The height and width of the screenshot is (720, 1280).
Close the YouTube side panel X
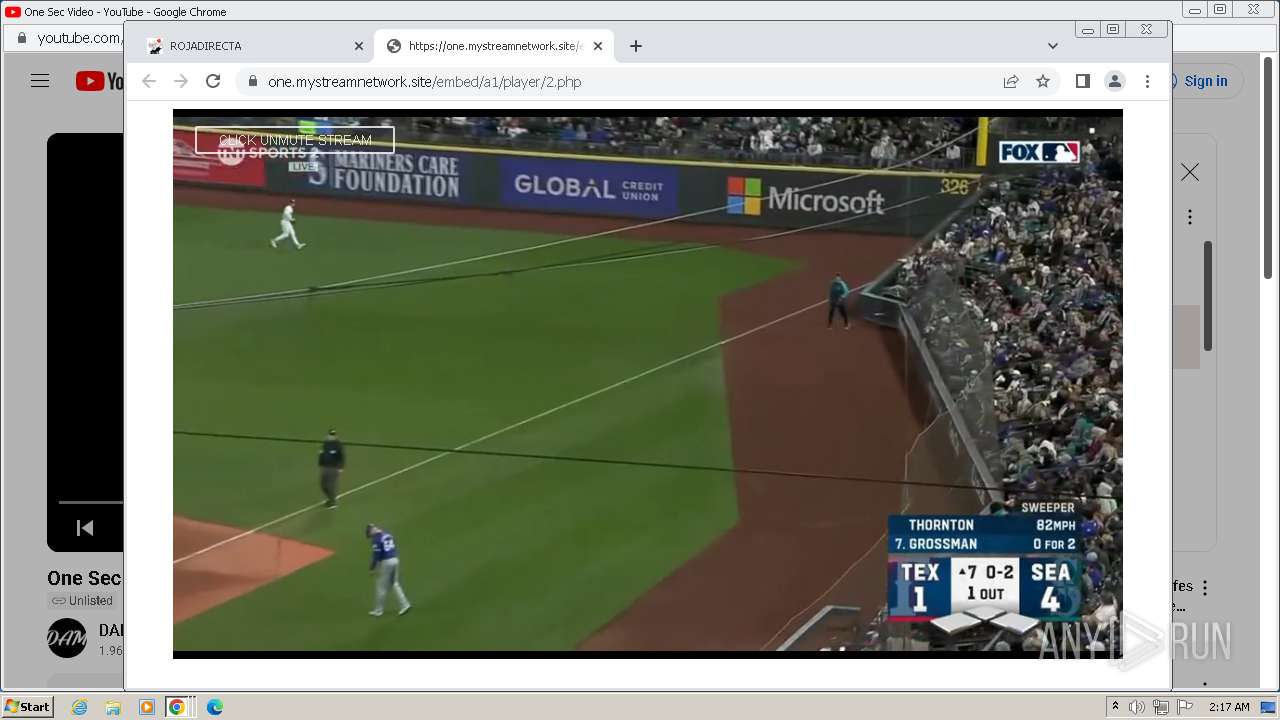click(1190, 172)
